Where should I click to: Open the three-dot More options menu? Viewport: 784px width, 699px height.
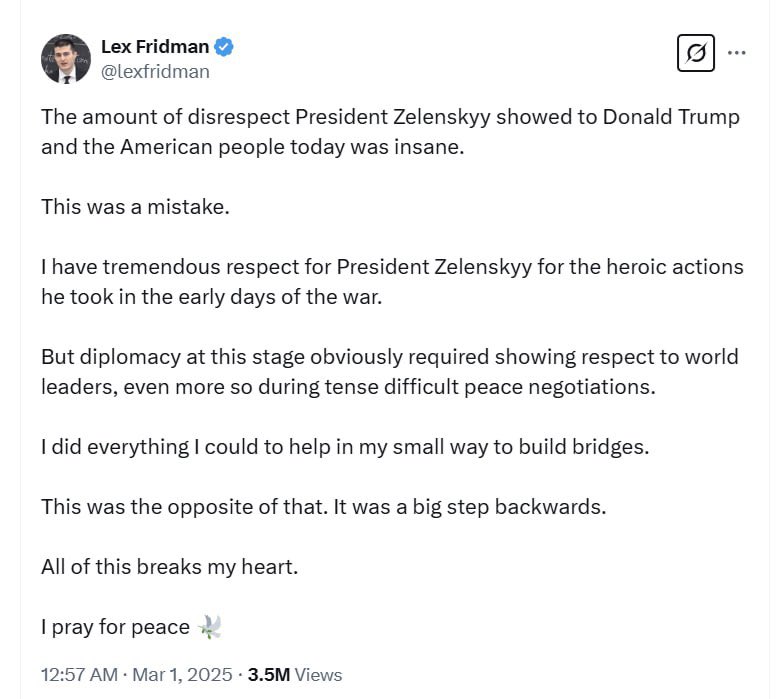(x=737, y=52)
